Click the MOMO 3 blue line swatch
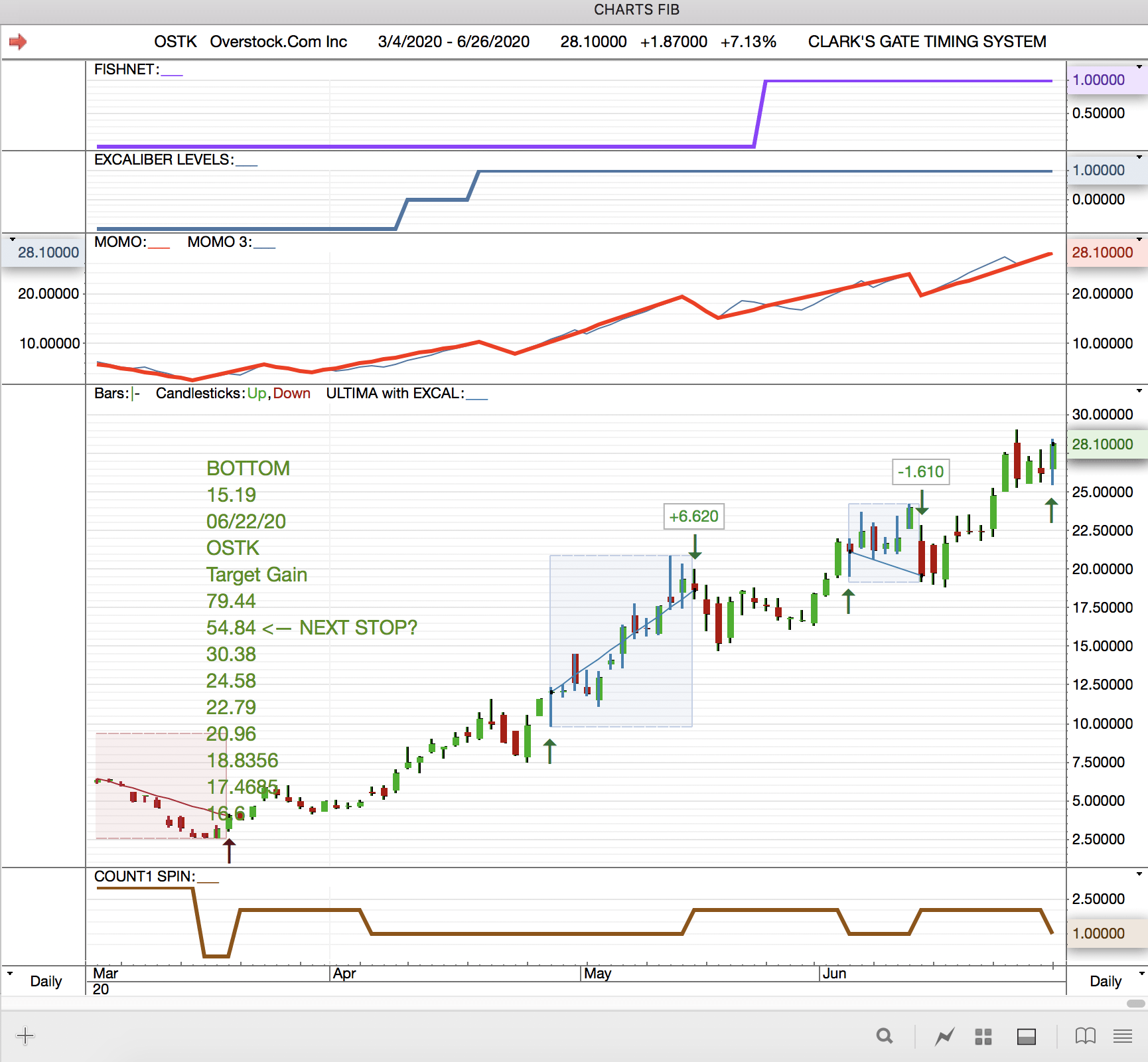The width and height of the screenshot is (1148, 1062). (265, 247)
